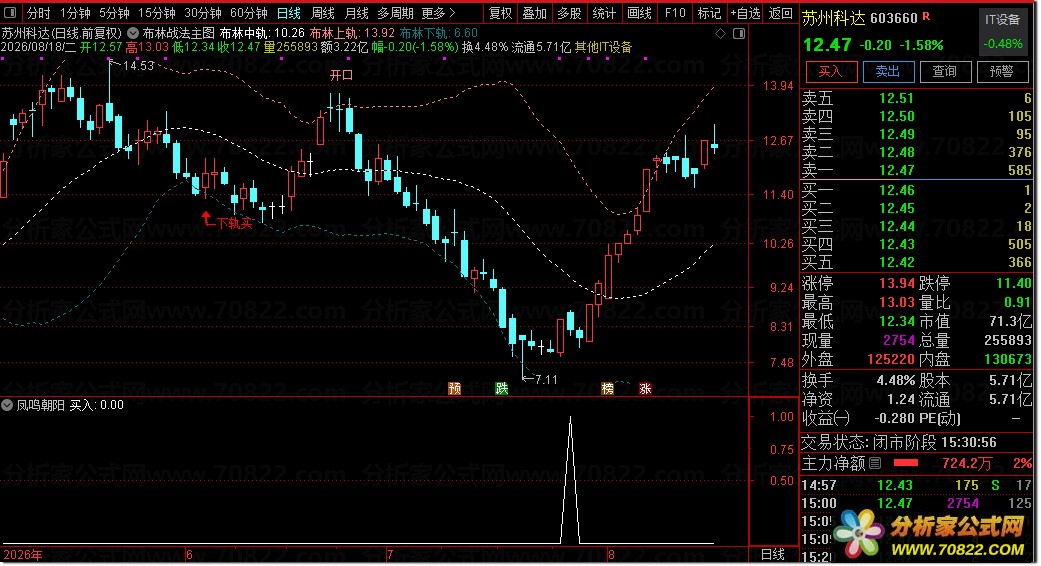Click 其他IT设备 sector link in header
The image size is (1041, 566).
click(x=603, y=47)
